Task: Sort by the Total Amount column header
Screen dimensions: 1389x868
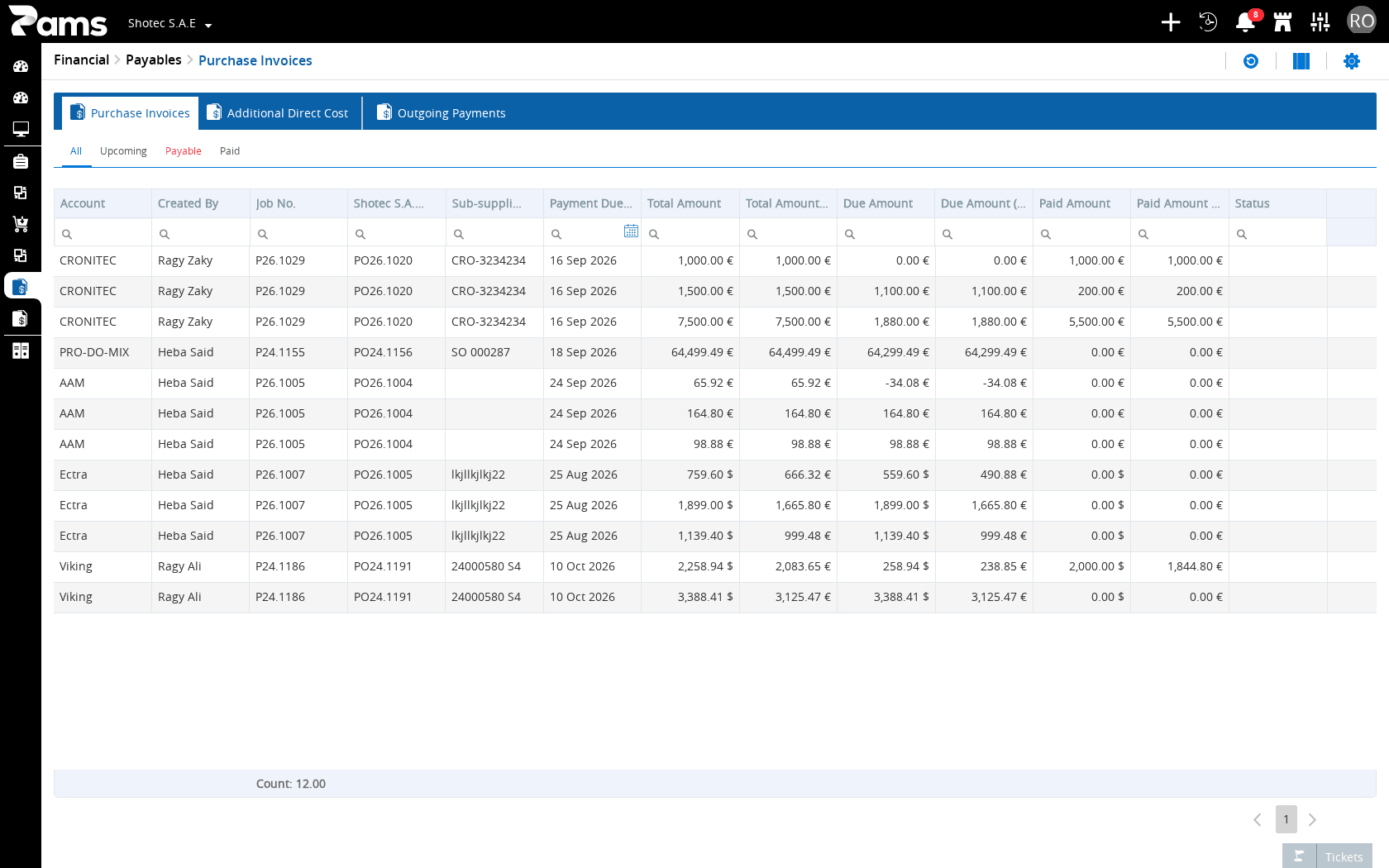Action: tap(690, 203)
